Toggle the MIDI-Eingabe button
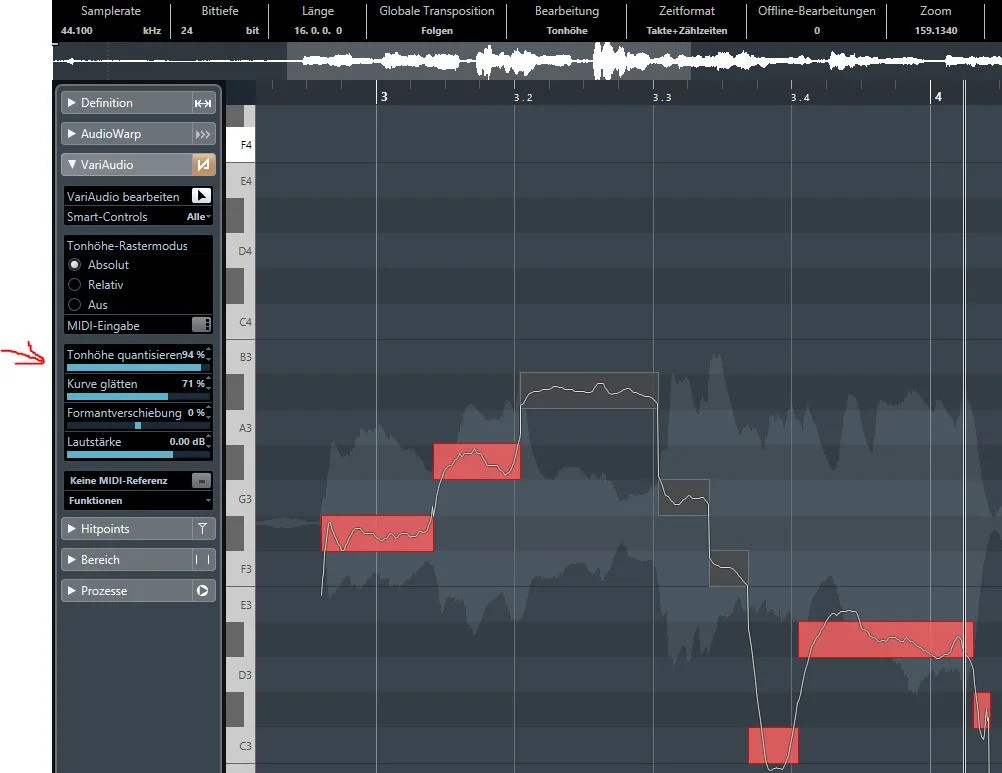The height and width of the screenshot is (773, 1002). click(201, 325)
